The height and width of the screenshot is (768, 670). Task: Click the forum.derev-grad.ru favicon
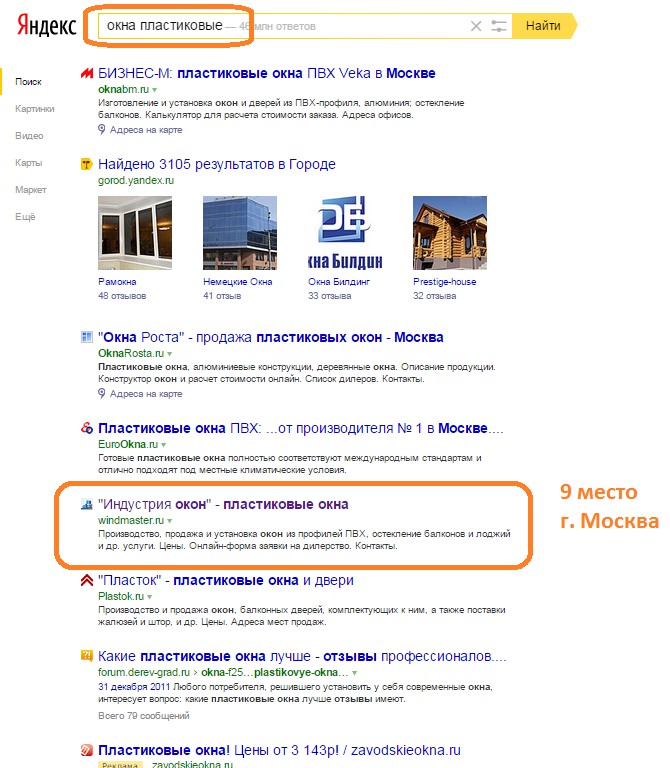point(87,656)
